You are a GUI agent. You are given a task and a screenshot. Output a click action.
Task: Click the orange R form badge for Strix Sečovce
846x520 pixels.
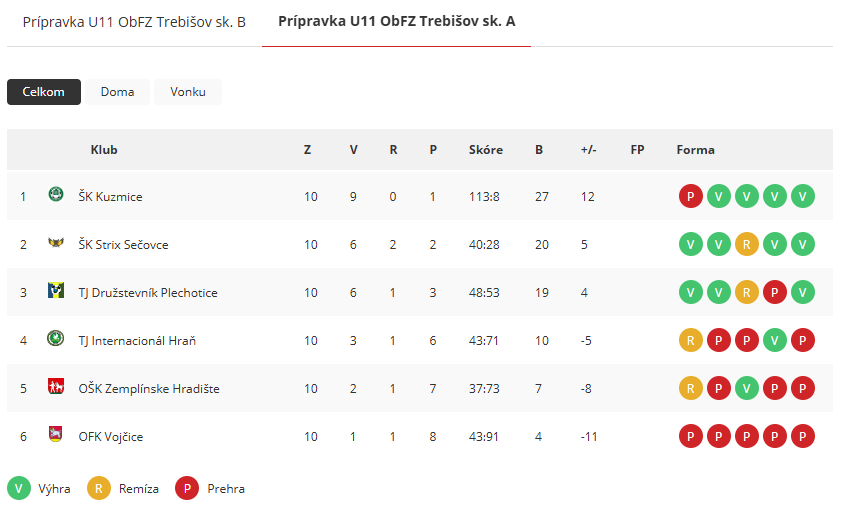(x=747, y=244)
